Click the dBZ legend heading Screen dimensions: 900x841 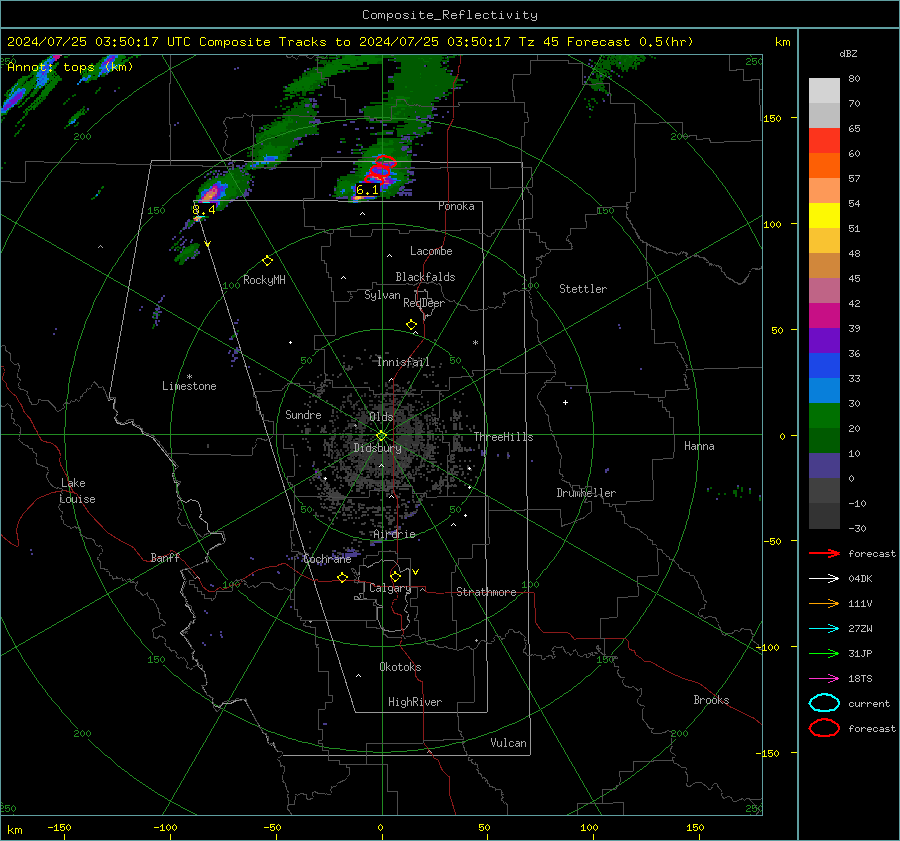848,53
